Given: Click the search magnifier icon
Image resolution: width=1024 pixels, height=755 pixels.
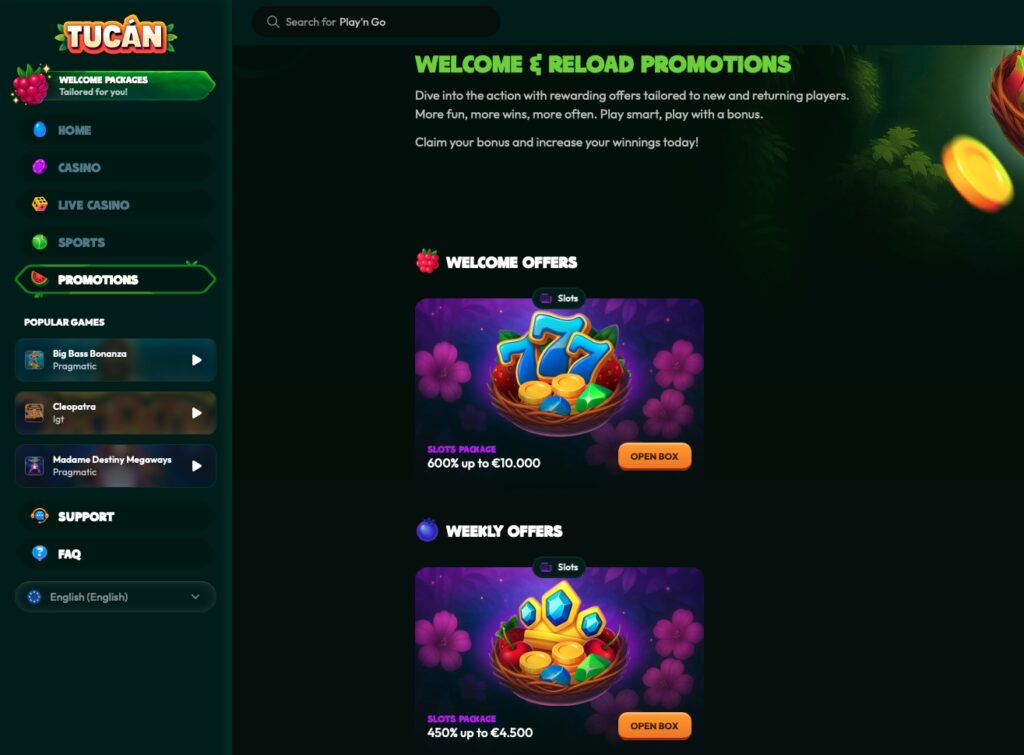Looking at the screenshot, I should tap(273, 22).
